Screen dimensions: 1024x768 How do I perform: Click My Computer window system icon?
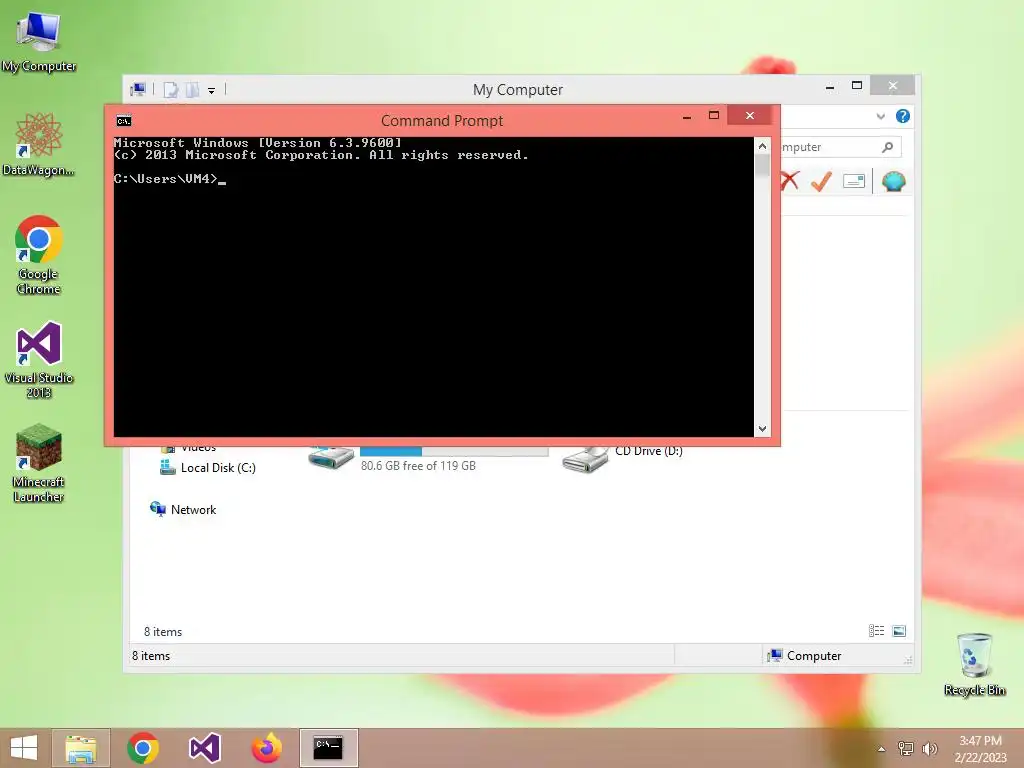coord(138,89)
